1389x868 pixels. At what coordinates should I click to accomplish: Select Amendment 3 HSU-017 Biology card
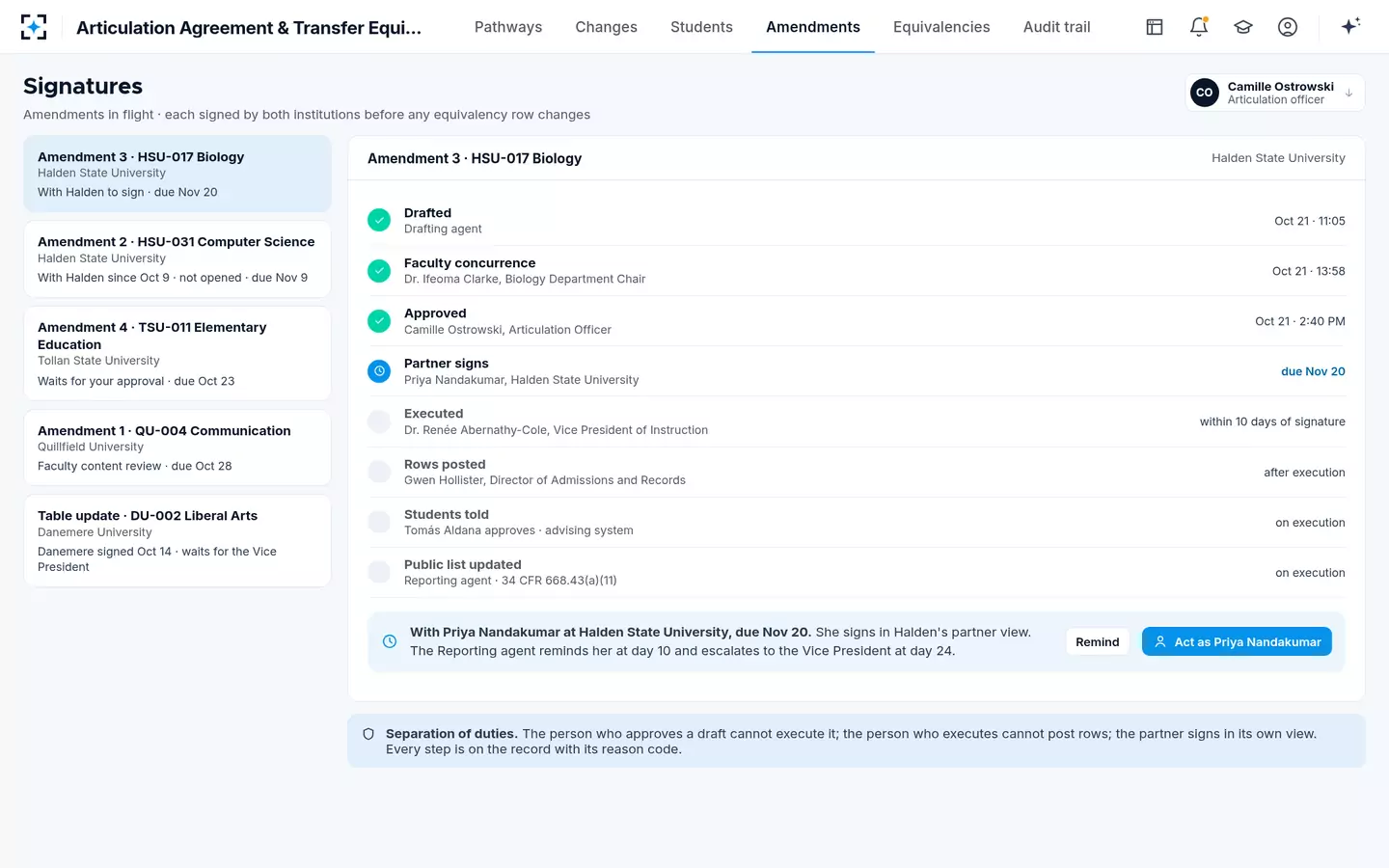[177, 174]
